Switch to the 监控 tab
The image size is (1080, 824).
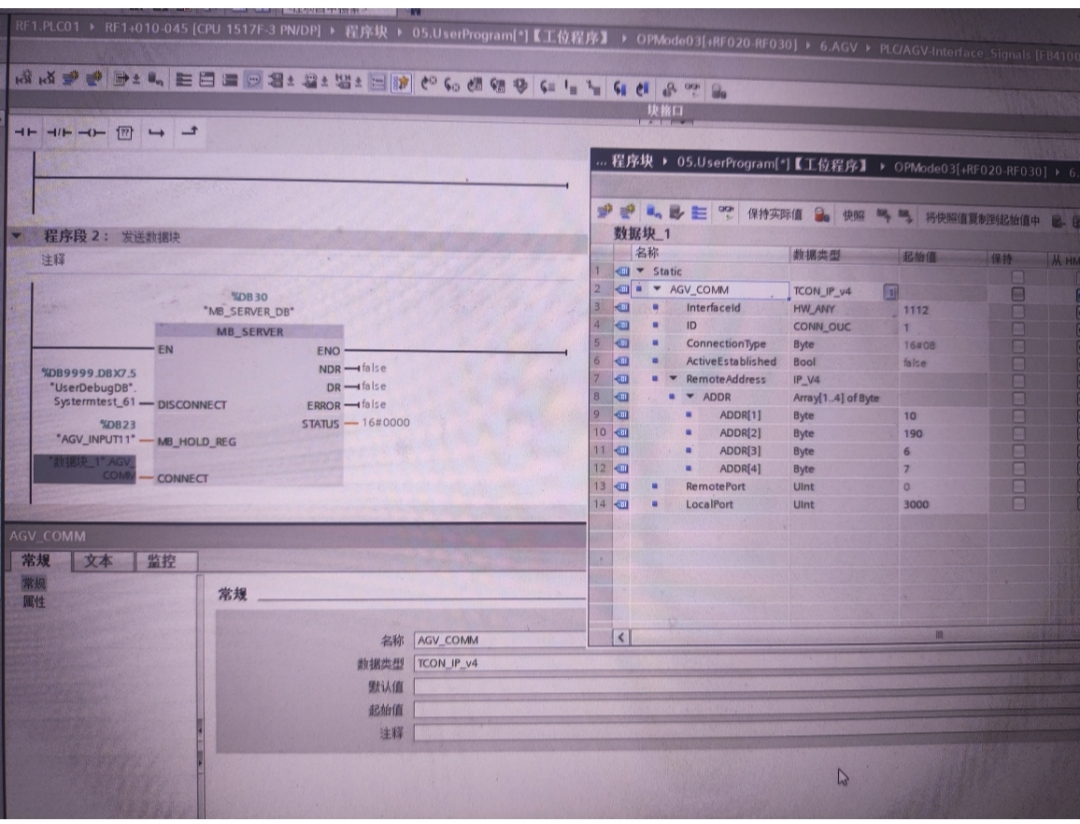[x=162, y=562]
